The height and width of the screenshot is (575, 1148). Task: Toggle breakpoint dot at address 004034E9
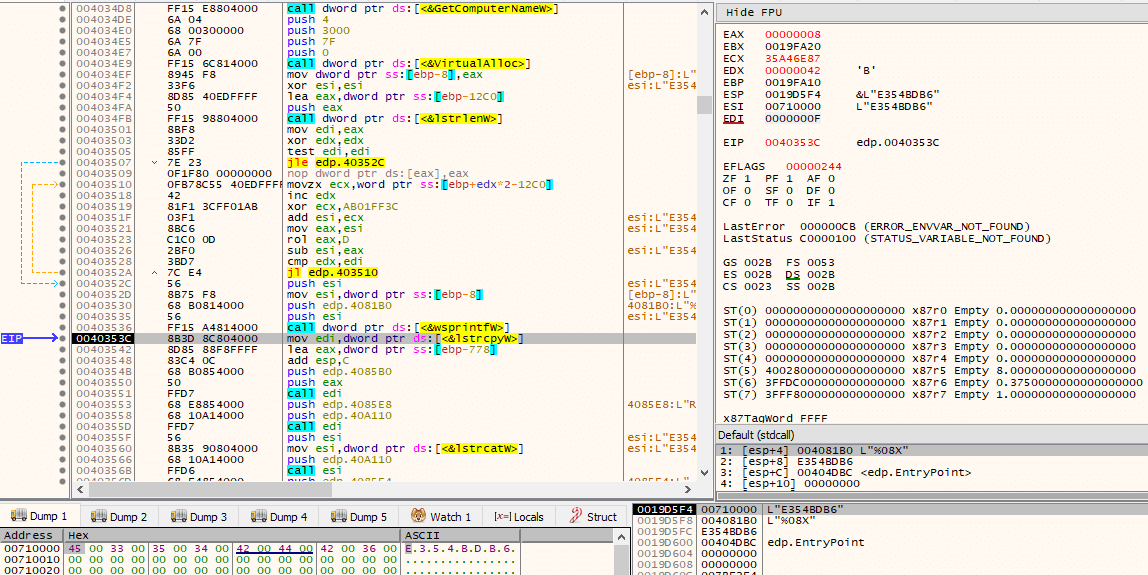pyautogui.click(x=64, y=63)
